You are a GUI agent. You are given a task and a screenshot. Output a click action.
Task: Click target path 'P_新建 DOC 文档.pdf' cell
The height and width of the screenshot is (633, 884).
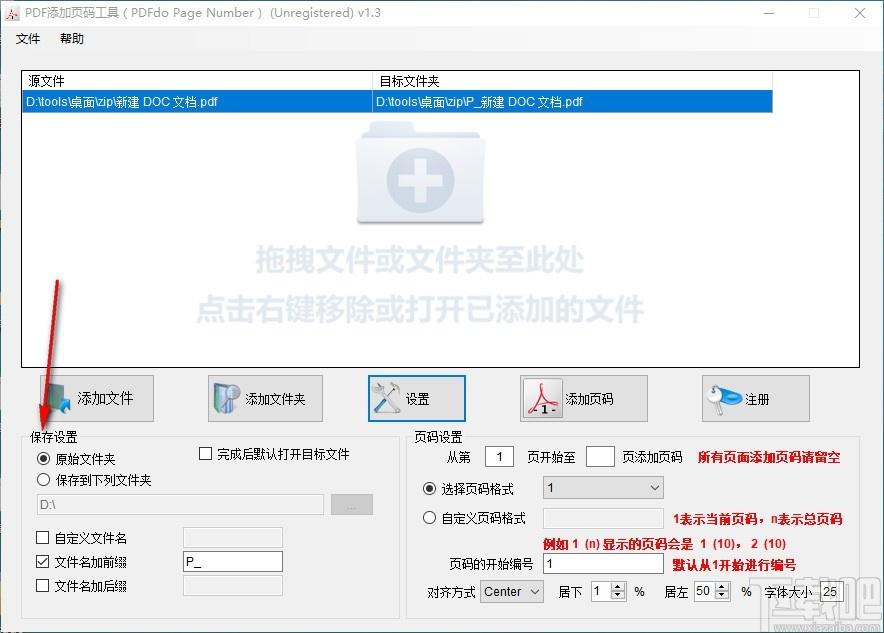[572, 101]
